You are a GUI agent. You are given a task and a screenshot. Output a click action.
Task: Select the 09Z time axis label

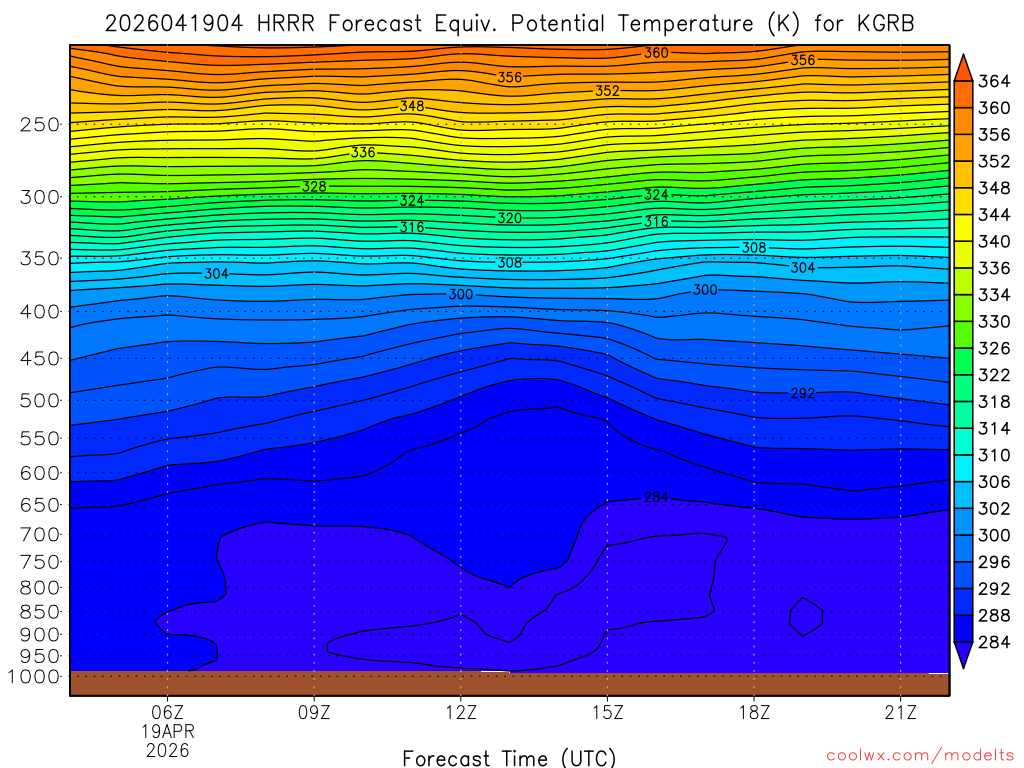click(314, 712)
